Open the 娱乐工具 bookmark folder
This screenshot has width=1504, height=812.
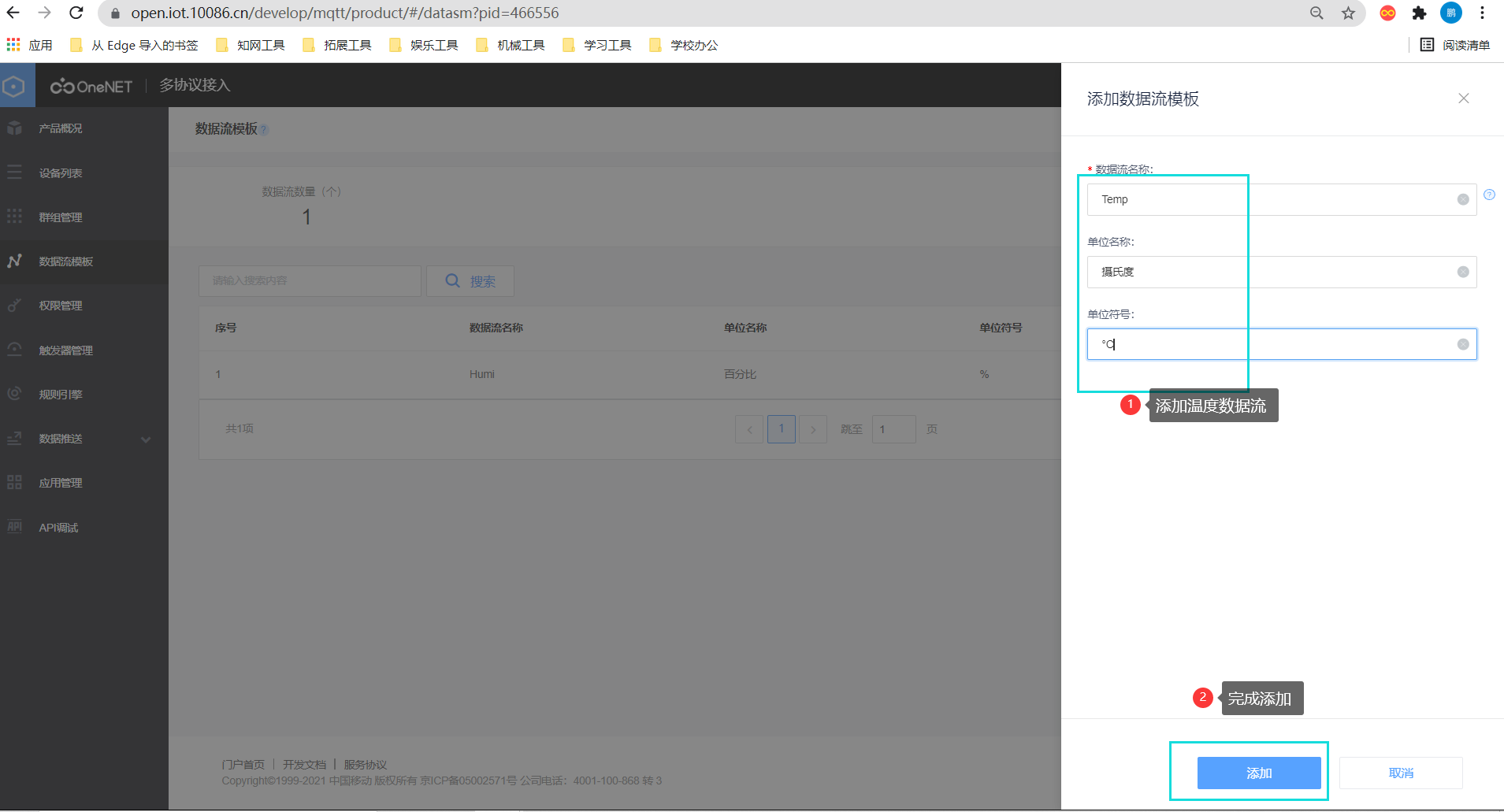tap(424, 45)
